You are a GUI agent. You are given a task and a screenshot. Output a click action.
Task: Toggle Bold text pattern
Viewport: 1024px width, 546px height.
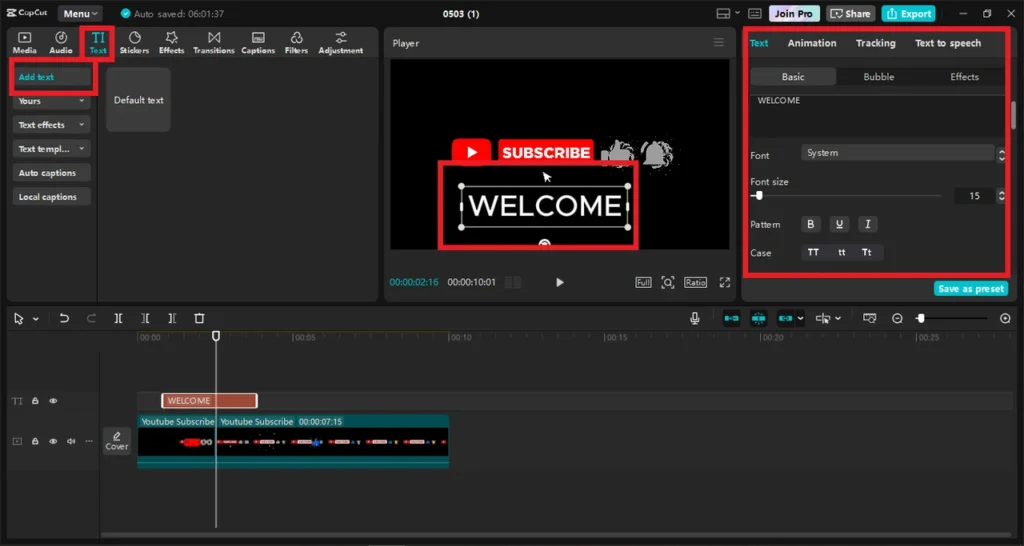click(x=810, y=224)
